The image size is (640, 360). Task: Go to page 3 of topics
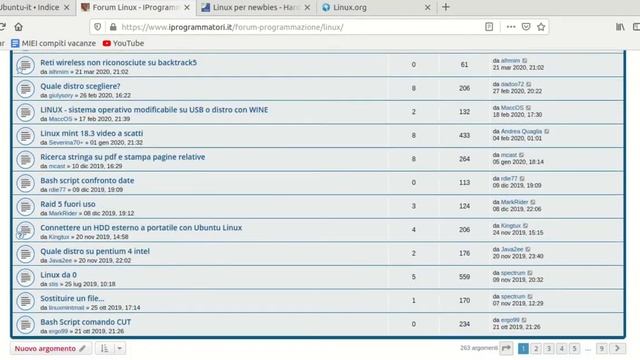(x=549, y=349)
